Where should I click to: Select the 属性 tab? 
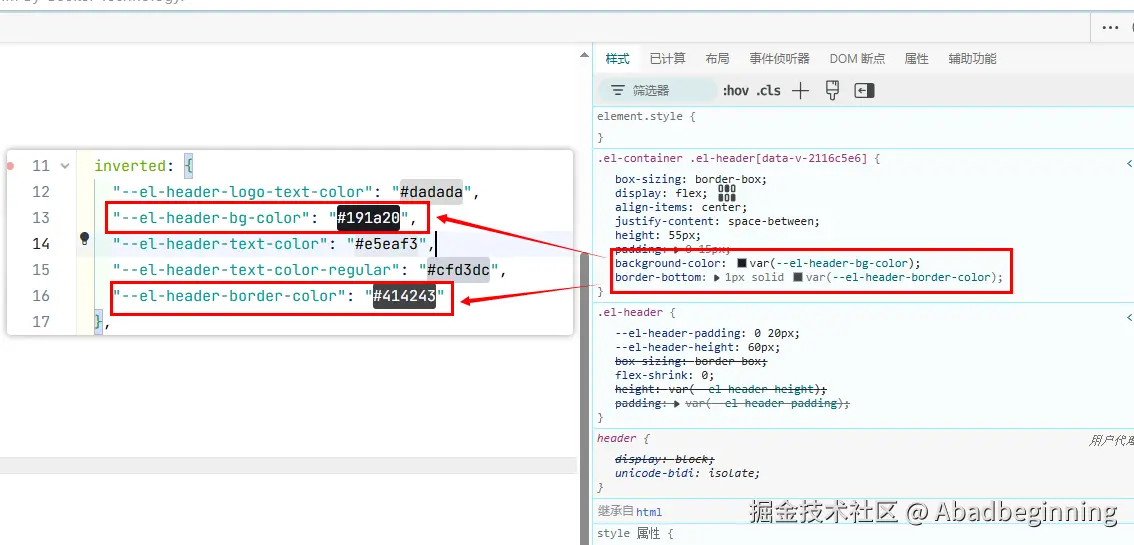[x=916, y=59]
